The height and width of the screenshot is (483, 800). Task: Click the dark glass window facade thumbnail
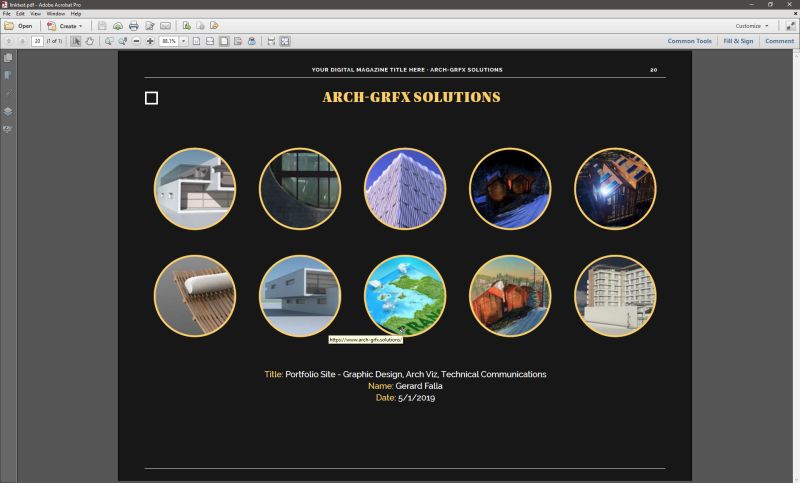(x=300, y=189)
